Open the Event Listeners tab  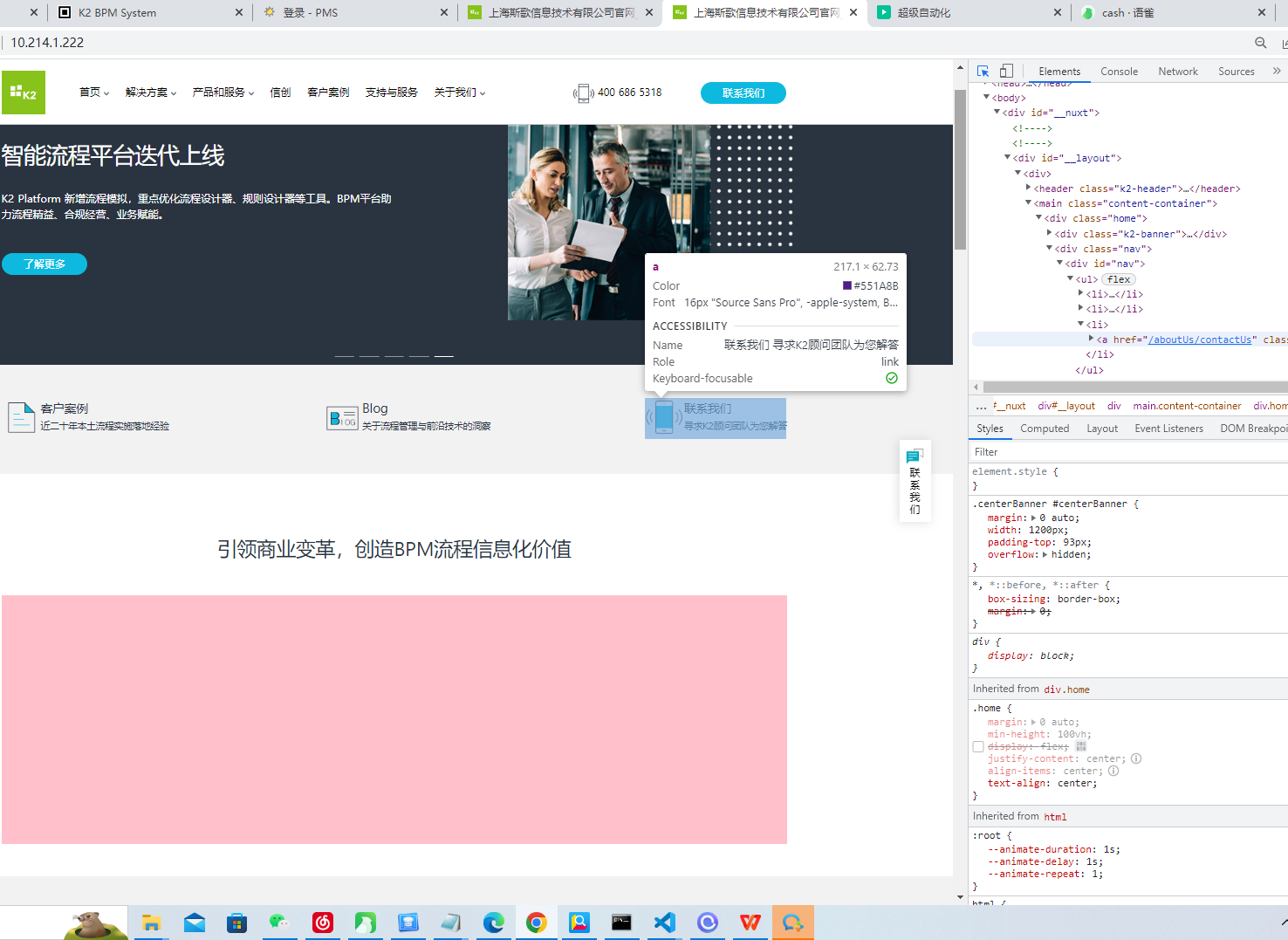[x=1168, y=429]
